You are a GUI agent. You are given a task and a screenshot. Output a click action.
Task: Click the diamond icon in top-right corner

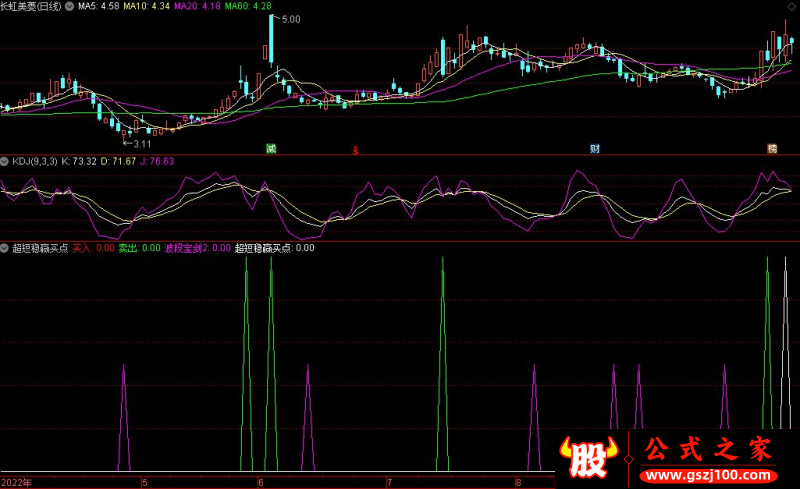[791, 6]
